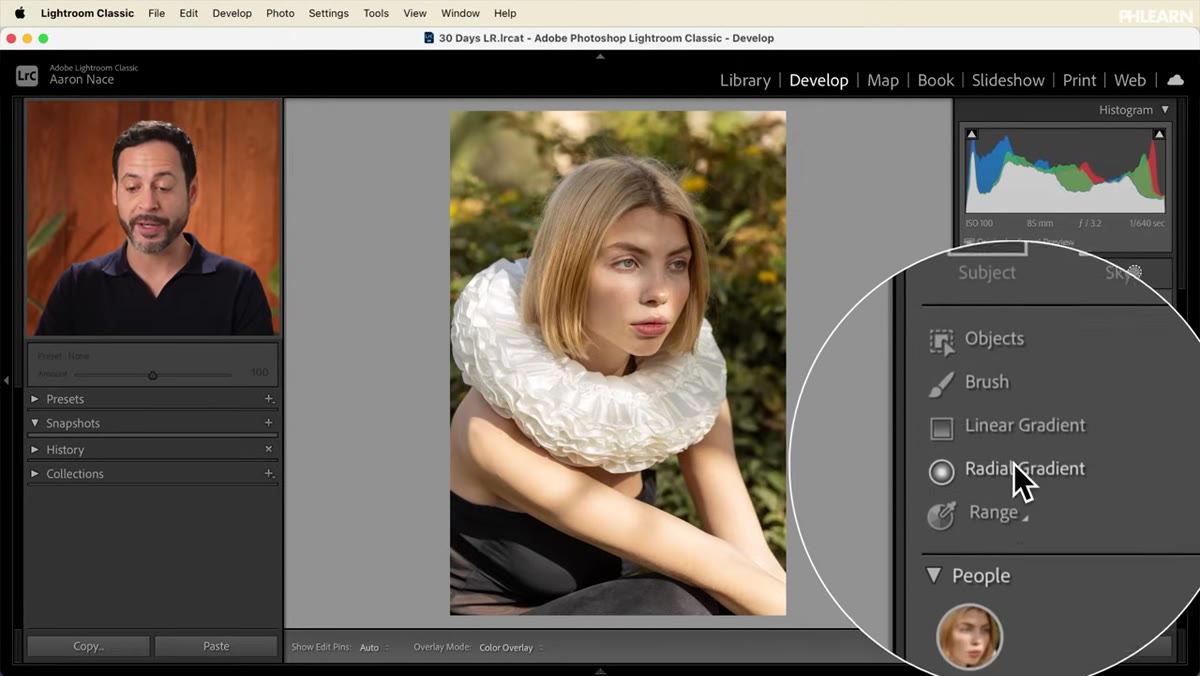
Task: Choose the Radial Gradient mask icon
Action: (941, 471)
